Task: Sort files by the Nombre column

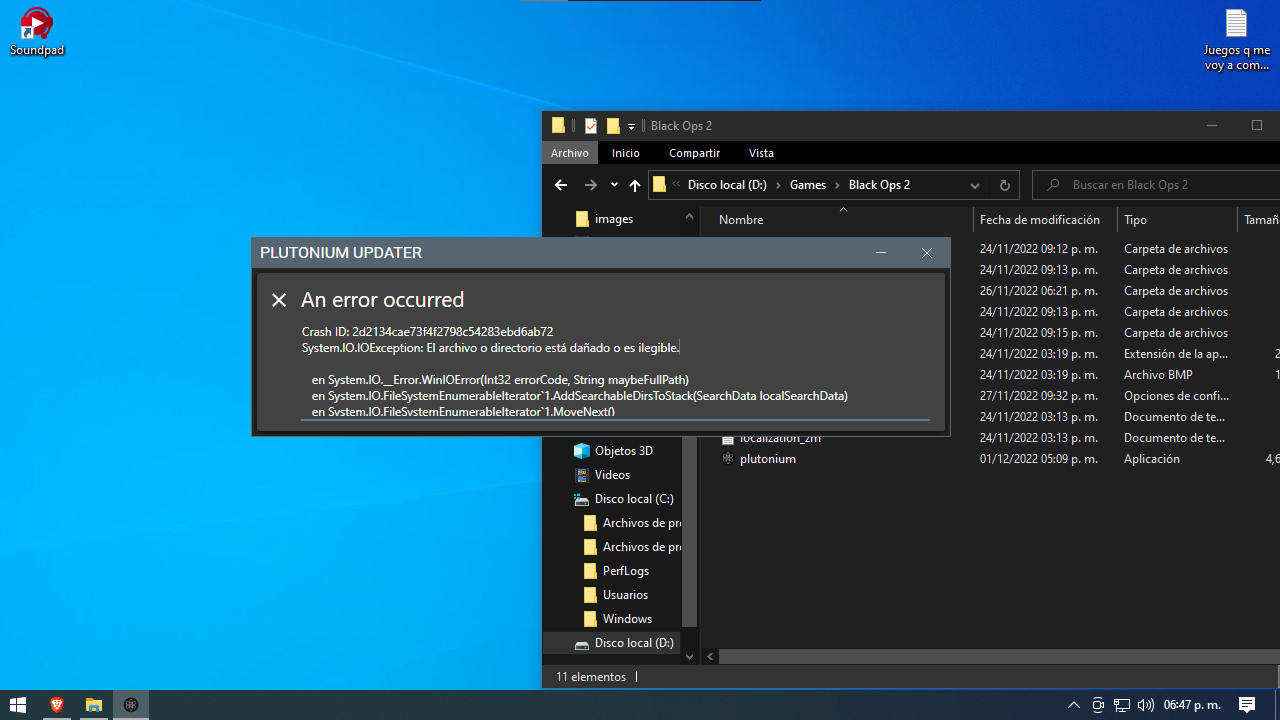Action: click(x=741, y=220)
